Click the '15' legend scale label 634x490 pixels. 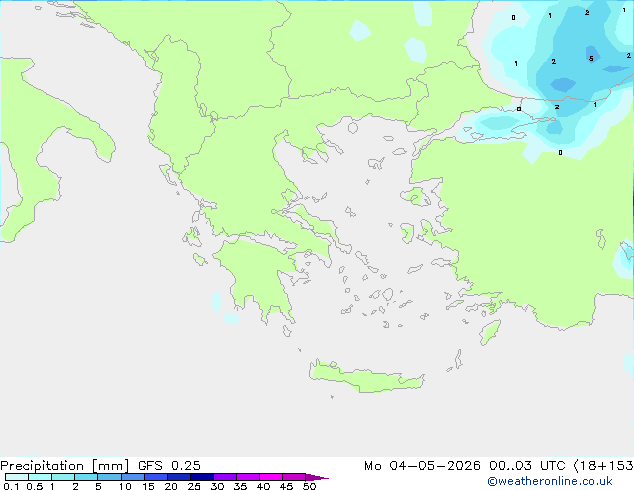click(148, 486)
